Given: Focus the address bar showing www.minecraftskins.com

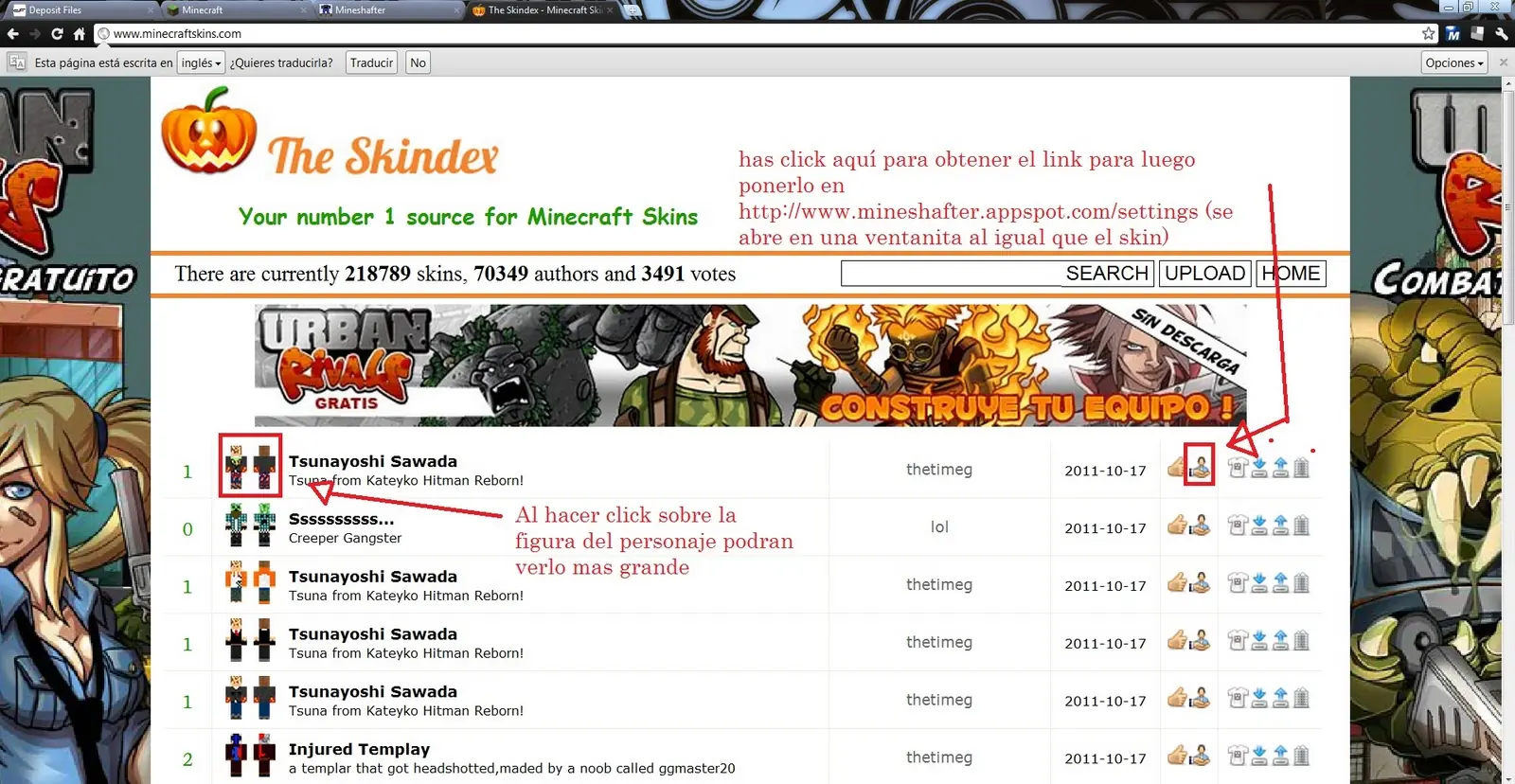Looking at the screenshot, I should pyautogui.click(x=757, y=33).
